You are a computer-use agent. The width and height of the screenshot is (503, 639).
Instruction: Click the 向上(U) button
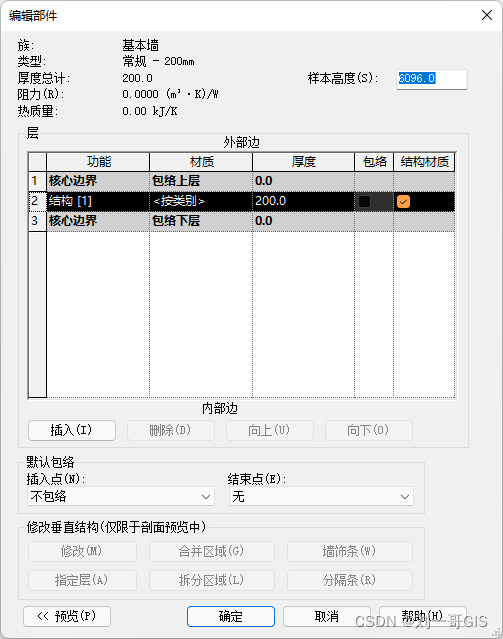[270, 430]
